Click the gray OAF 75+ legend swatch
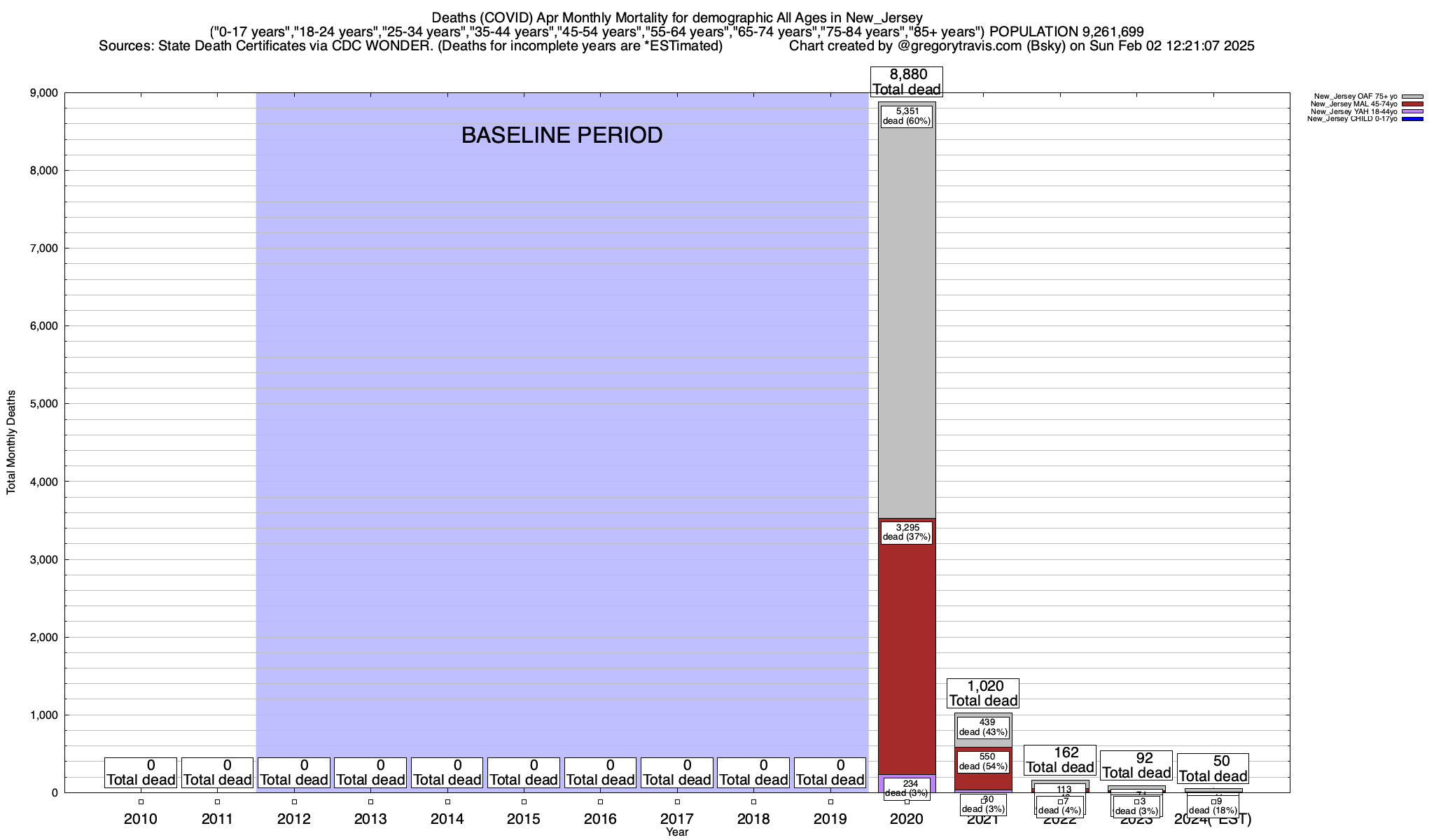 pos(1412,97)
